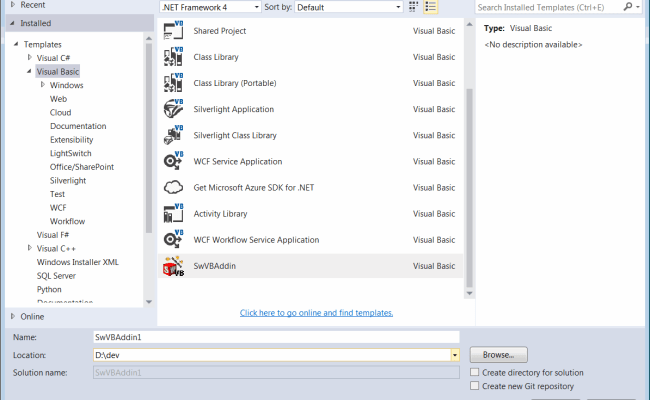Open the .NET Framework 4 dropdown
This screenshot has width=650, height=400.
click(x=210, y=7)
